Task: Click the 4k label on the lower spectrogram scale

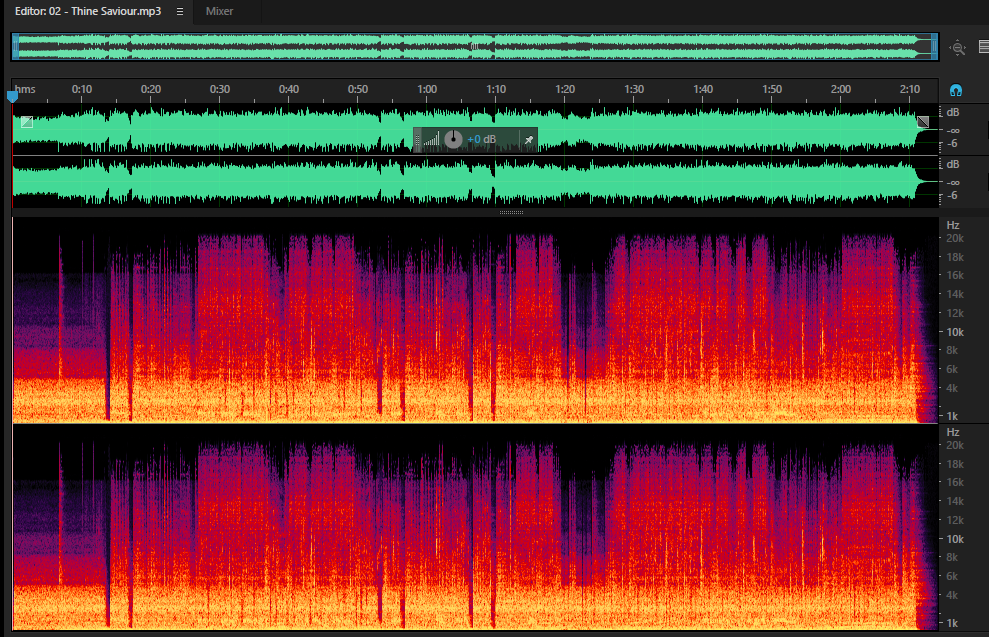Action: [x=952, y=595]
